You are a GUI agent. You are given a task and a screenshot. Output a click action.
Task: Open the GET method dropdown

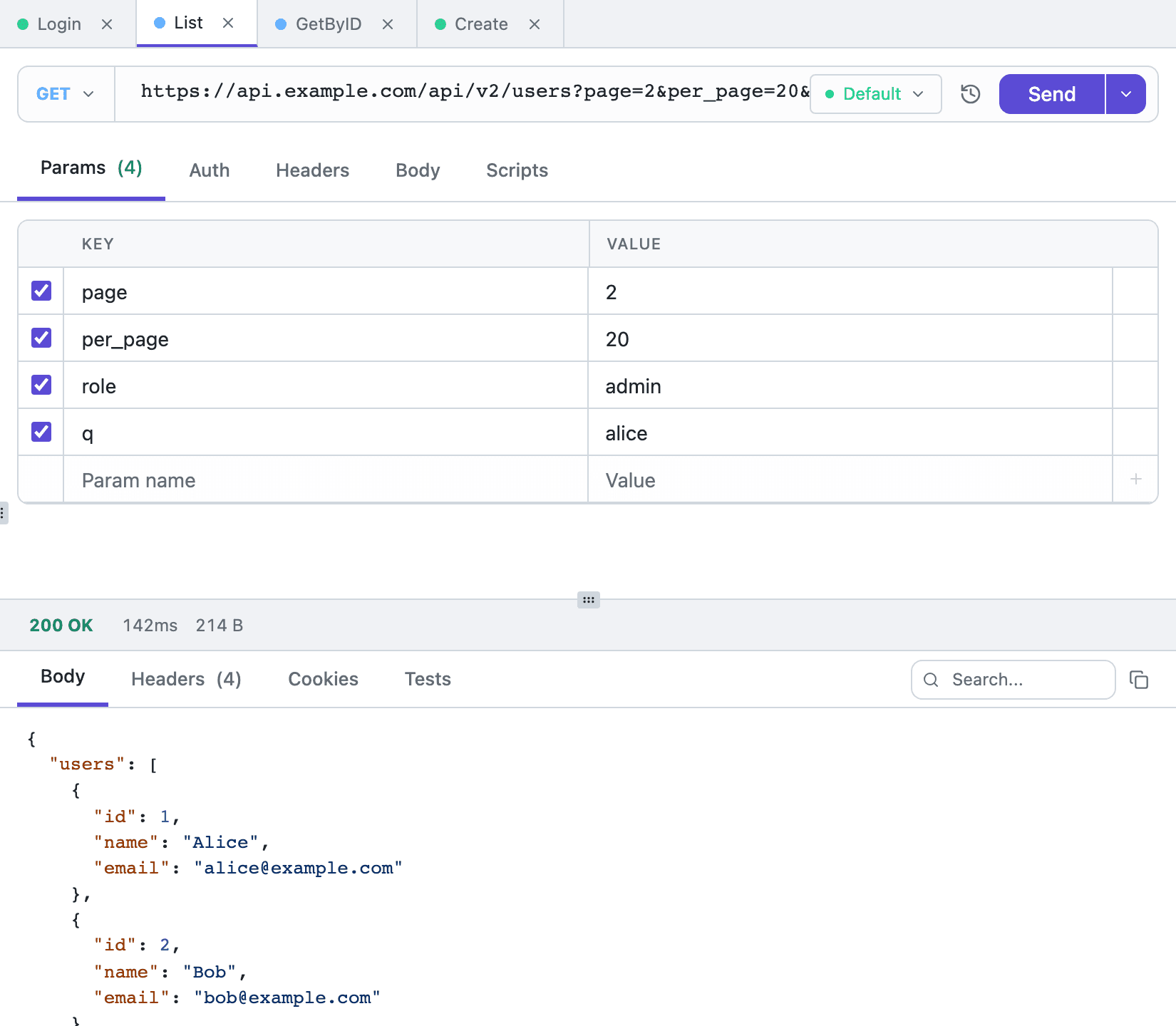[x=66, y=94]
